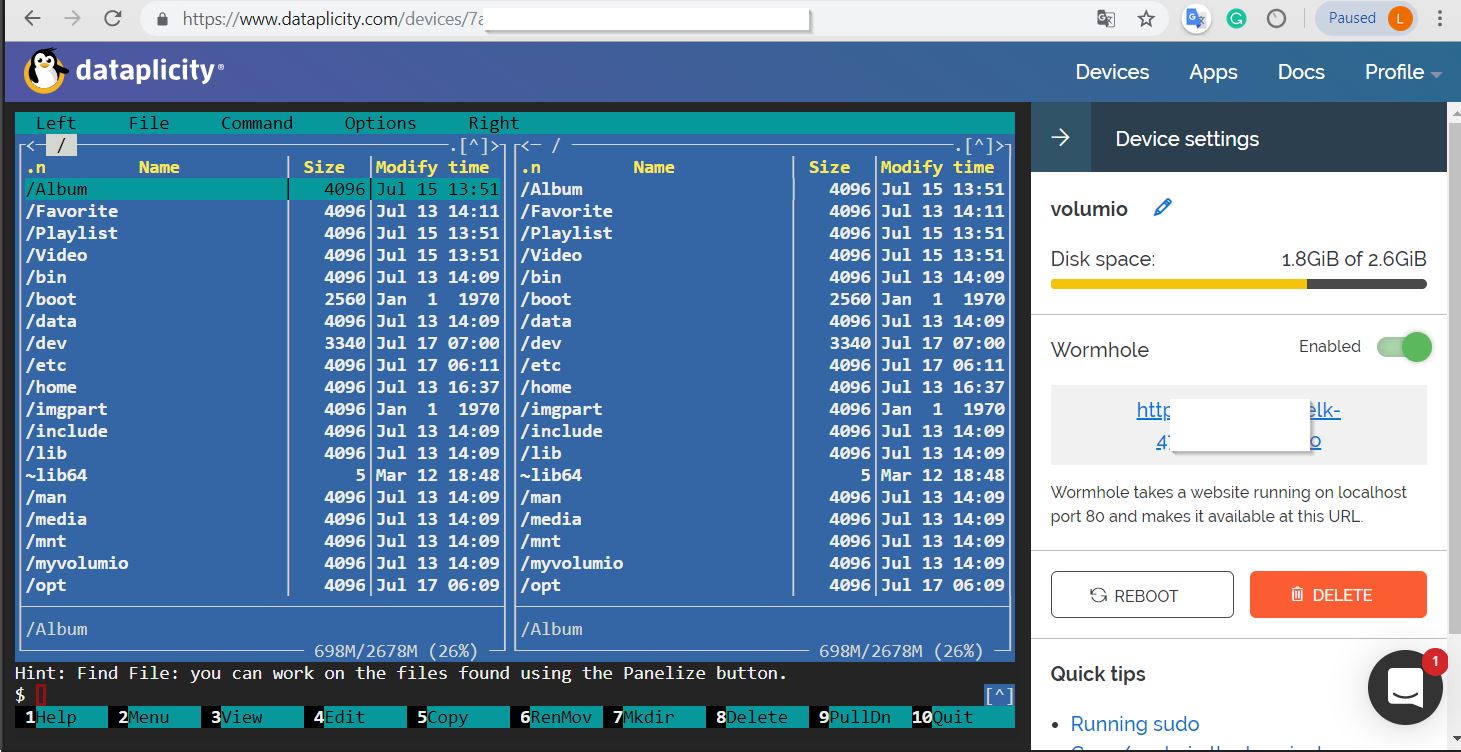Open the Wormhole URL link
This screenshot has height=752, width=1461.
click(1238, 425)
